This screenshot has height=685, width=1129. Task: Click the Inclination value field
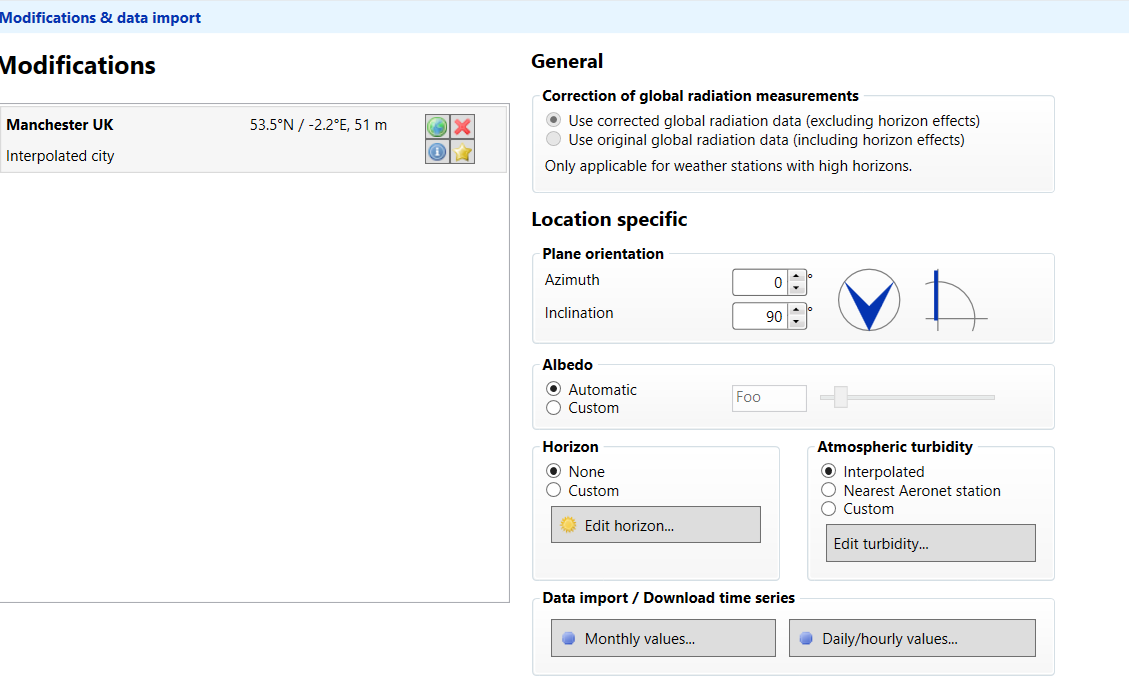click(759, 316)
